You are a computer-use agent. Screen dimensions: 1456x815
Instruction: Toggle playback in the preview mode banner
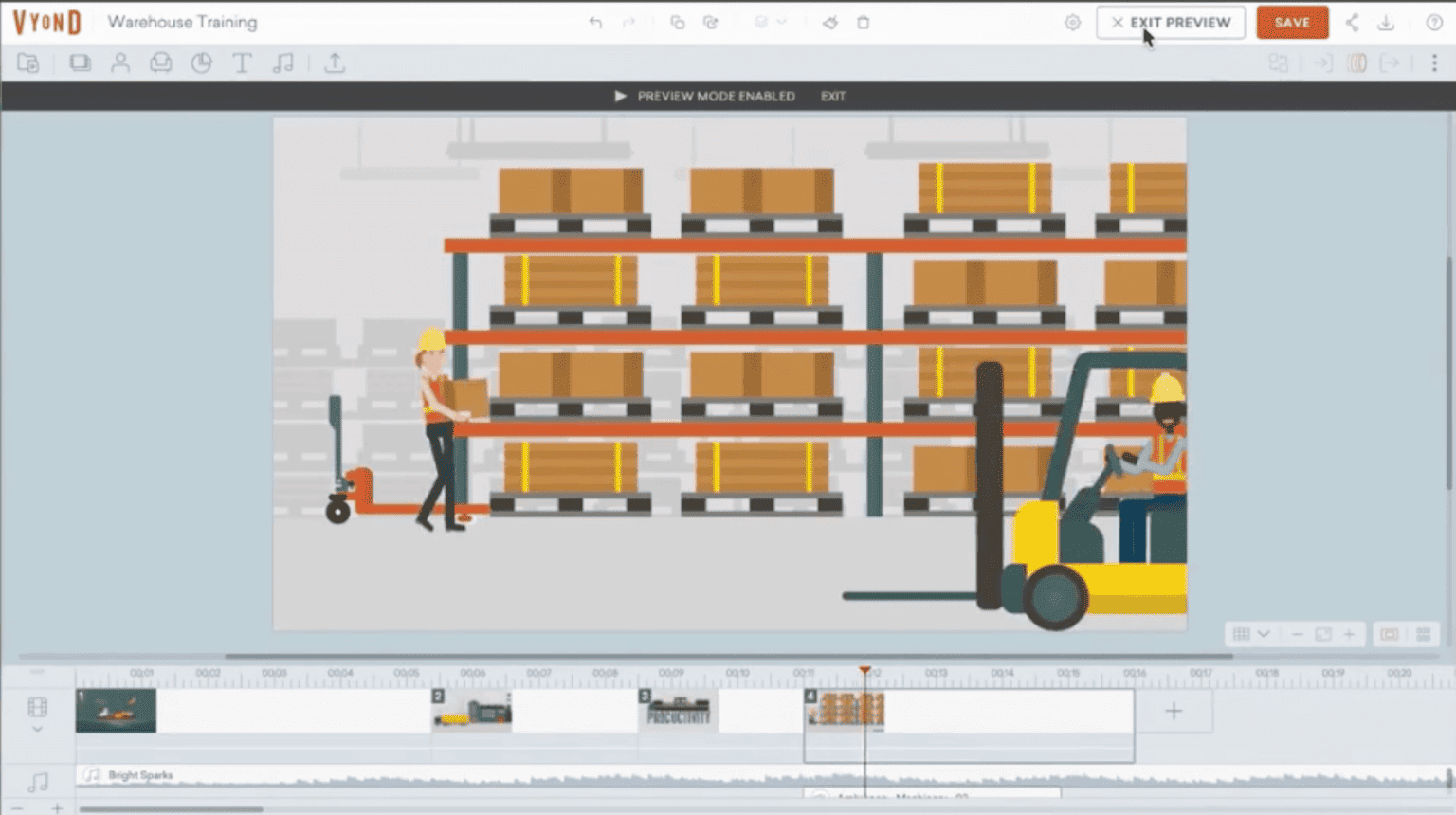pos(621,96)
